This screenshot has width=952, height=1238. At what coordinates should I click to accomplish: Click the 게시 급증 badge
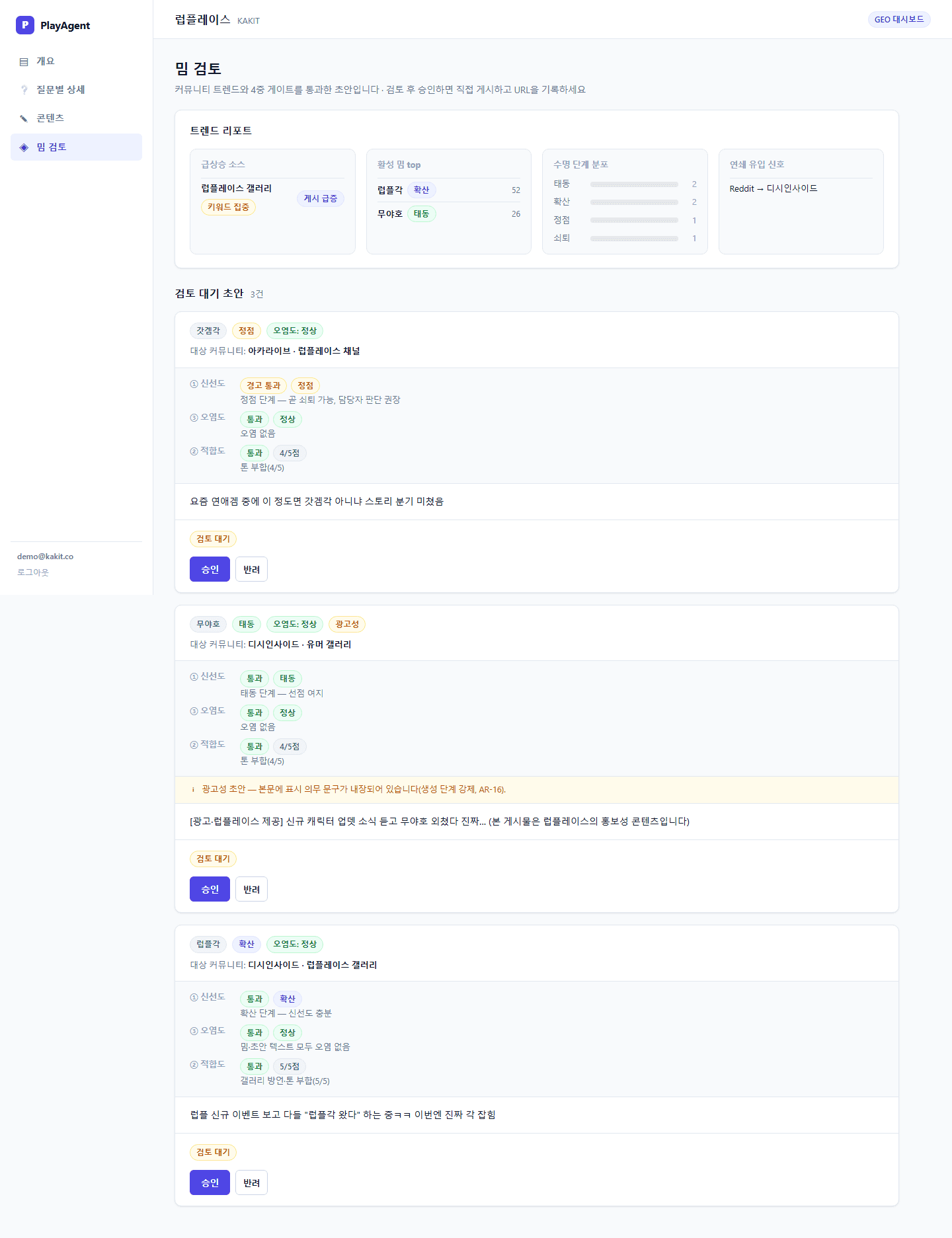[321, 198]
